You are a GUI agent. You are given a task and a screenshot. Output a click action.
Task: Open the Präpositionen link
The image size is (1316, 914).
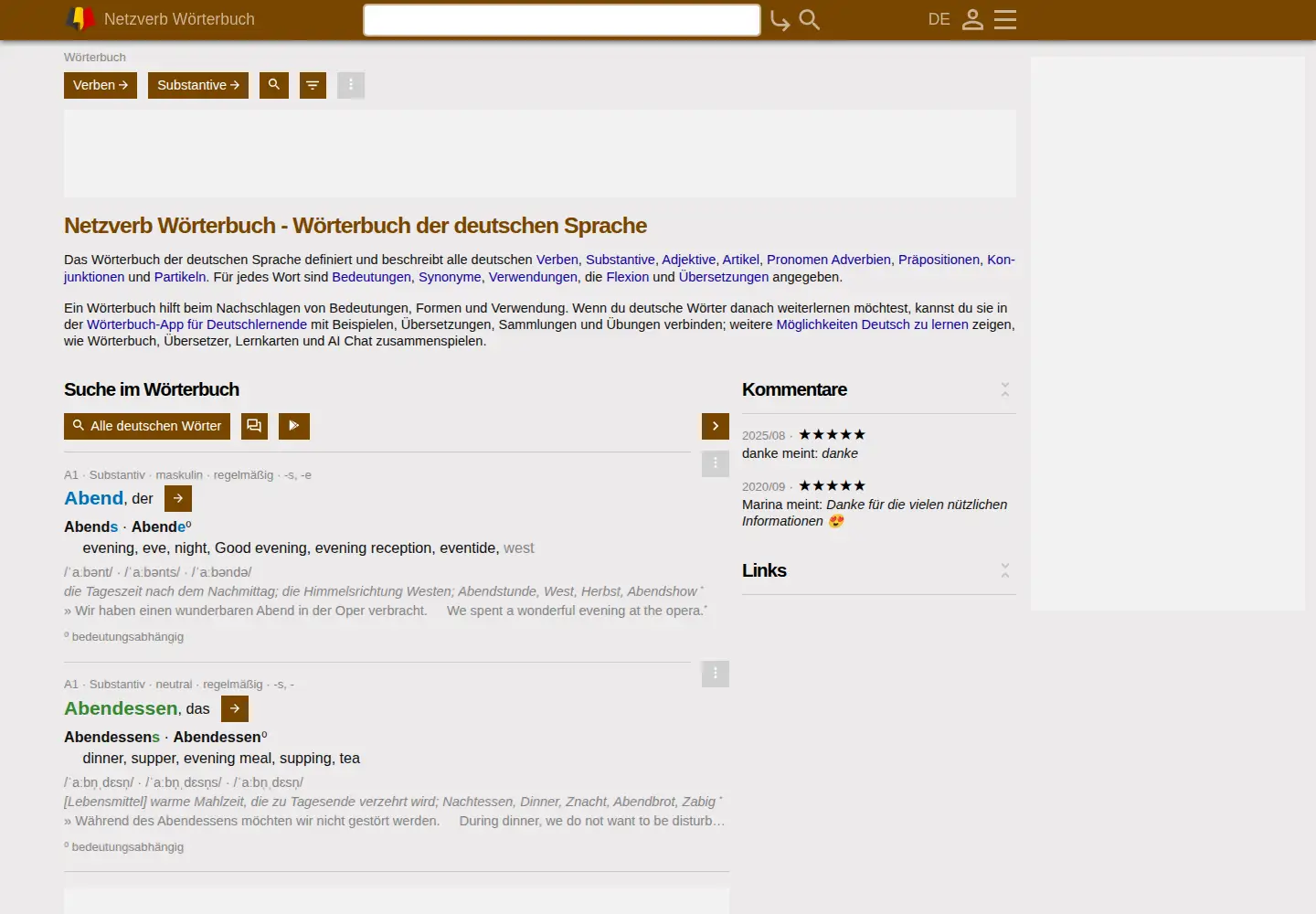pyautogui.click(x=939, y=260)
